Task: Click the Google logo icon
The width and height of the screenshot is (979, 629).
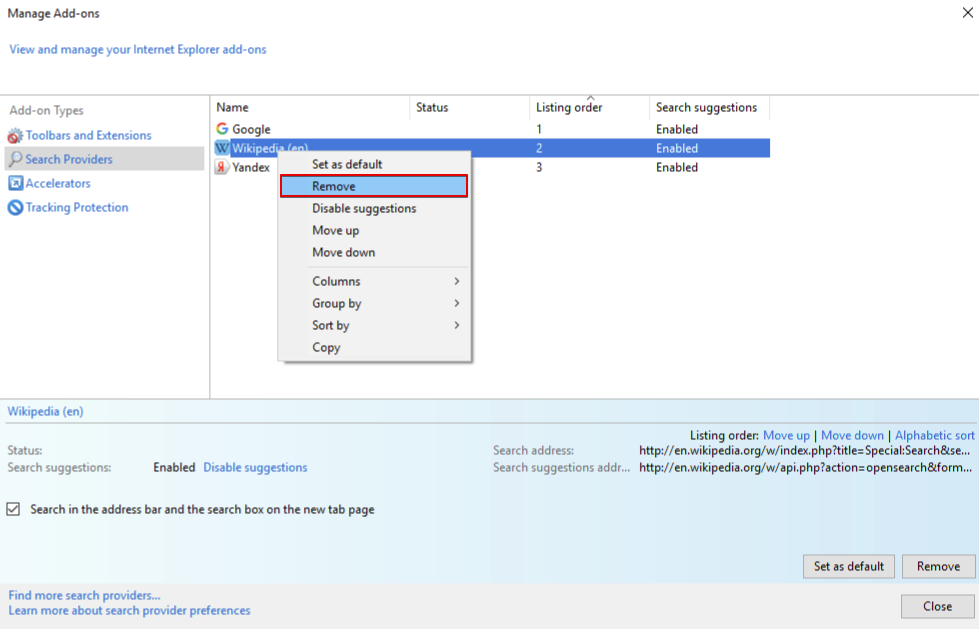Action: tap(222, 129)
